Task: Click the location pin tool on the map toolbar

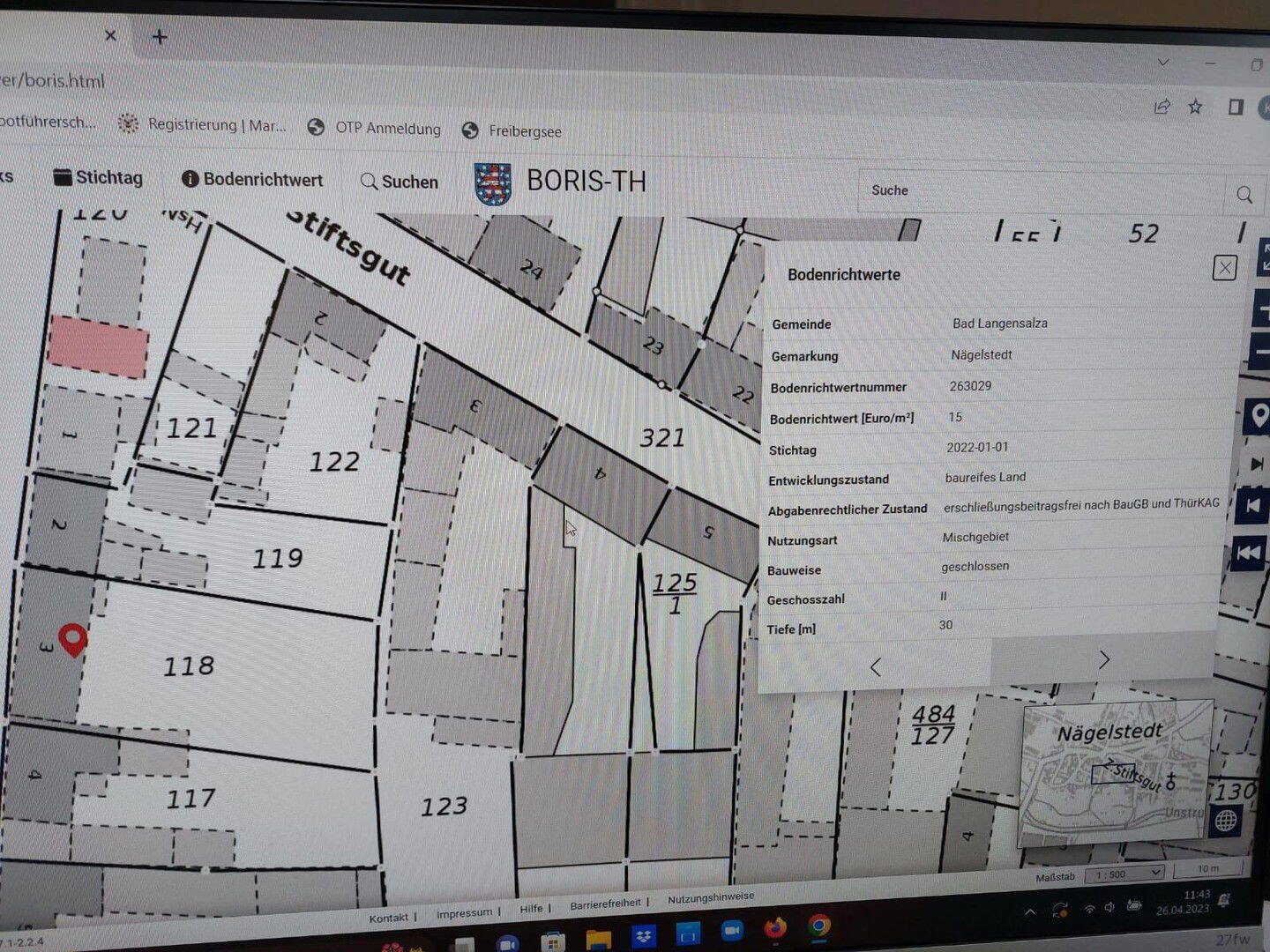Action: (x=1259, y=415)
